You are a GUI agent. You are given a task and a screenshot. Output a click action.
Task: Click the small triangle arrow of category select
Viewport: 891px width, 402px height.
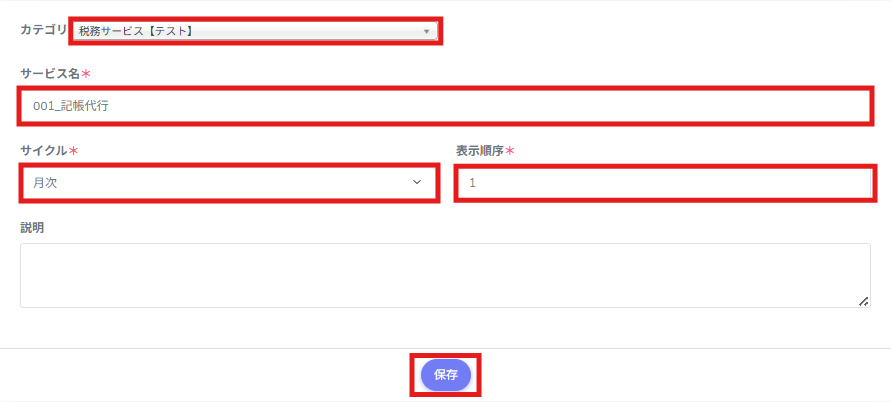[x=426, y=32]
